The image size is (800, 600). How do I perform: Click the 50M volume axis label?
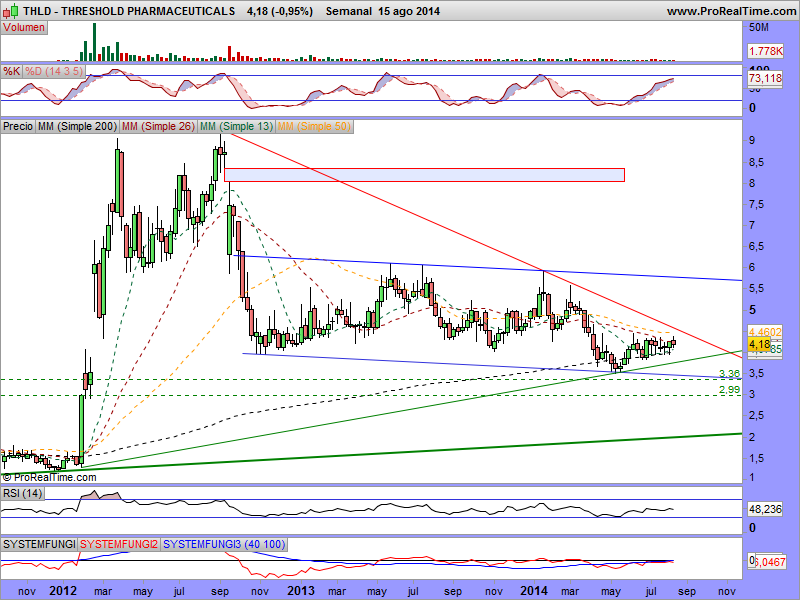[x=759, y=27]
